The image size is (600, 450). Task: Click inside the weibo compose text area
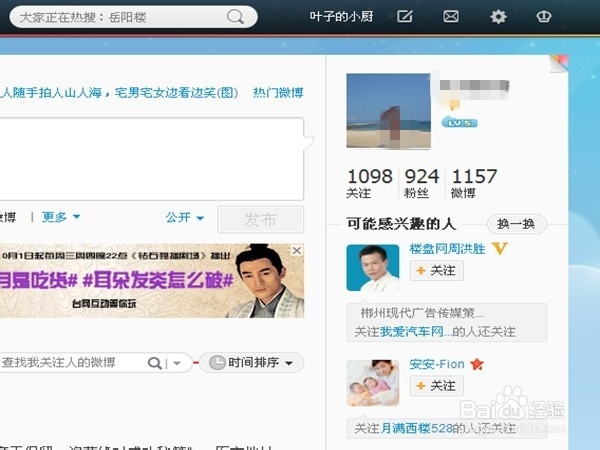point(152,159)
